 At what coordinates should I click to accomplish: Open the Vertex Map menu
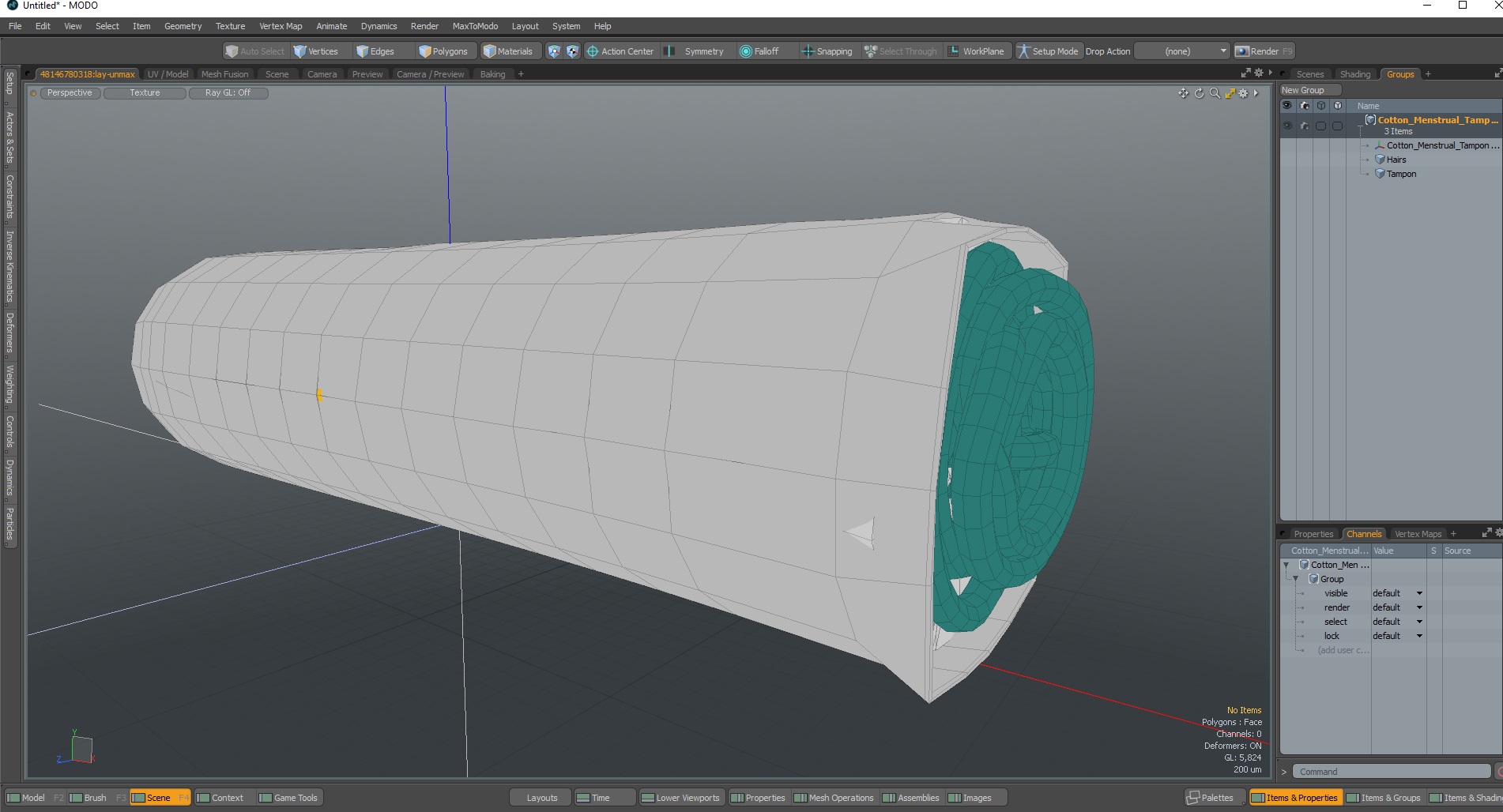tap(281, 26)
